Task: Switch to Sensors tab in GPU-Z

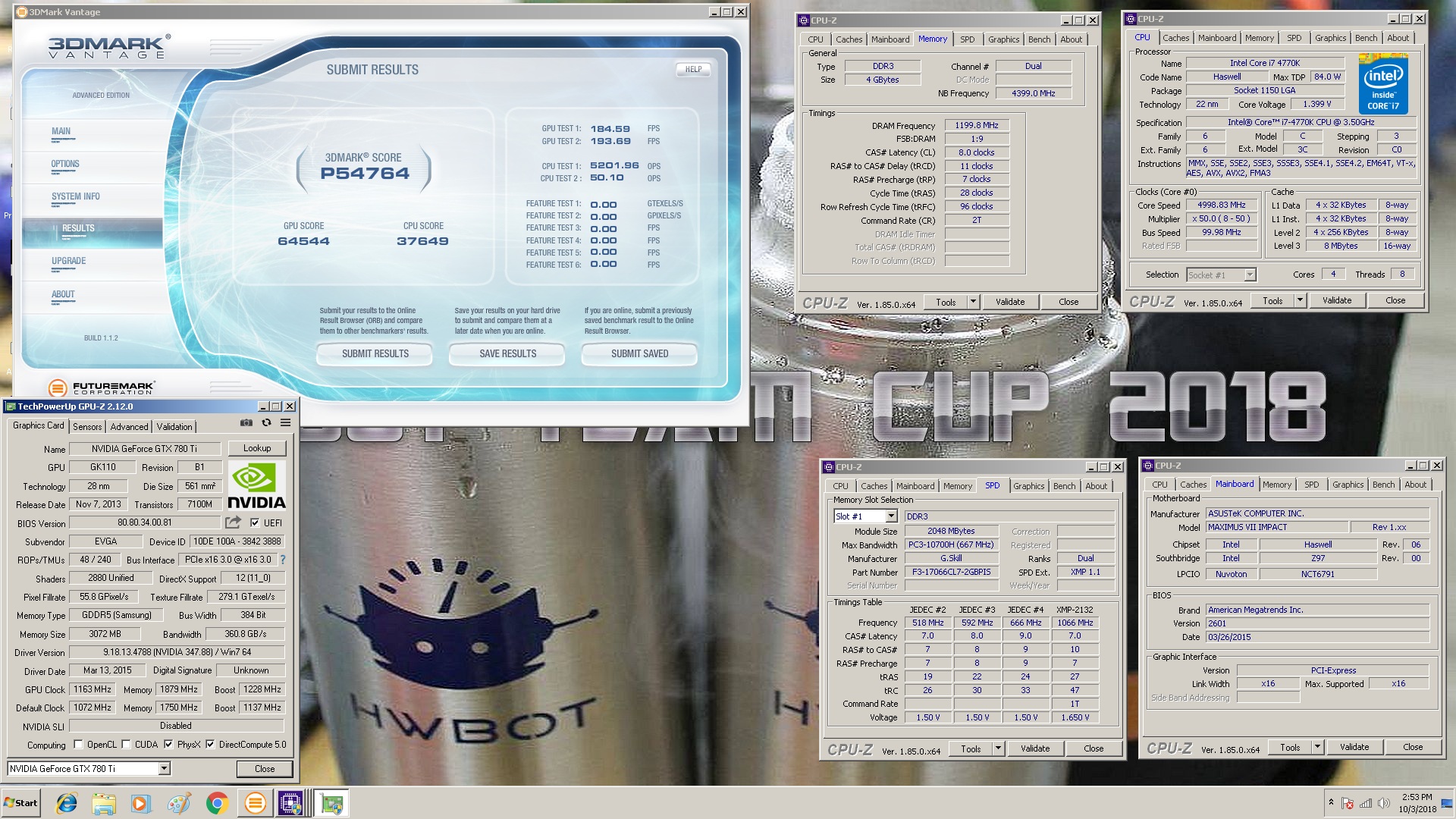Action: coord(87,427)
